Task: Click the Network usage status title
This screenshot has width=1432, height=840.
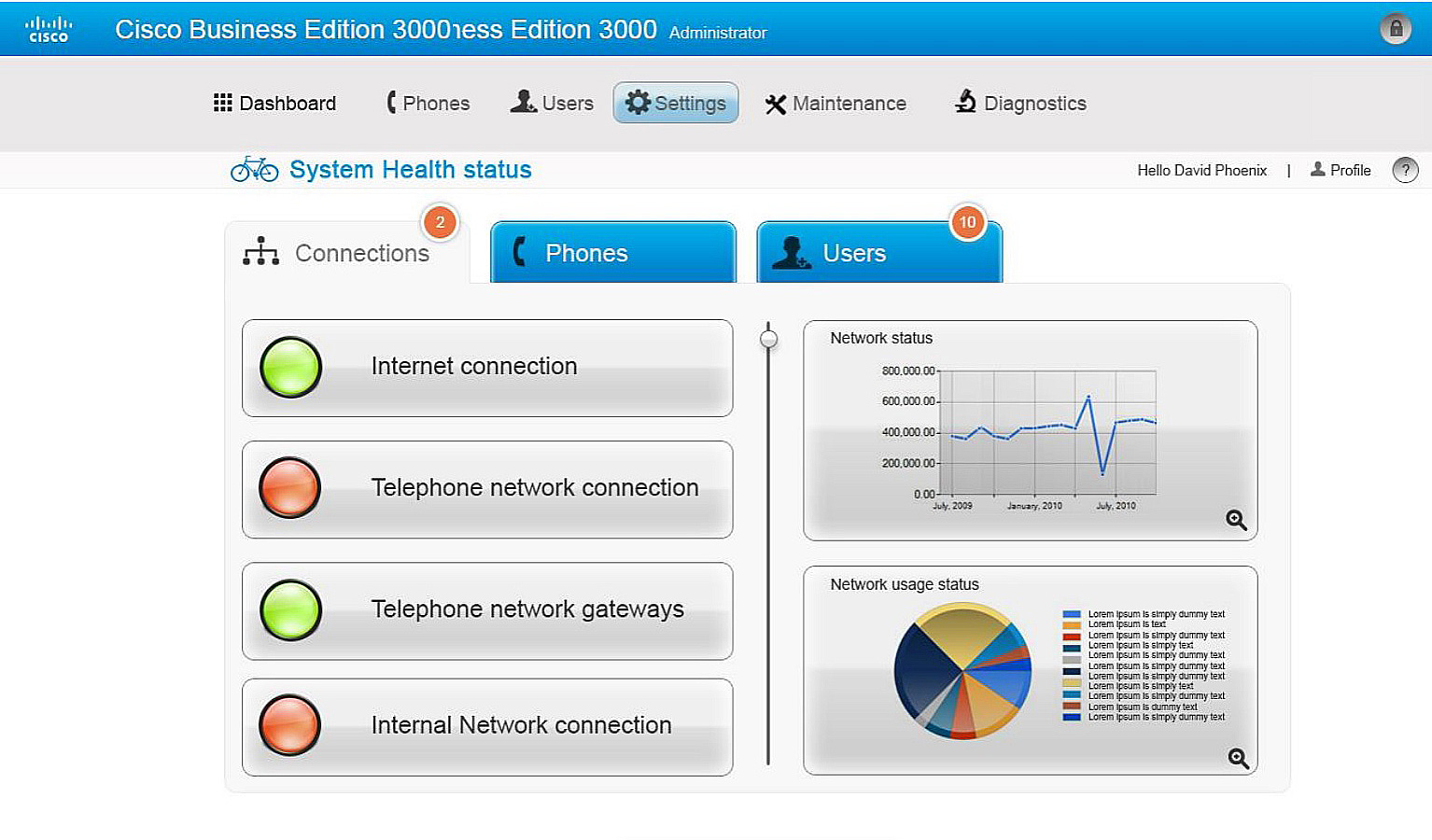Action: click(905, 584)
